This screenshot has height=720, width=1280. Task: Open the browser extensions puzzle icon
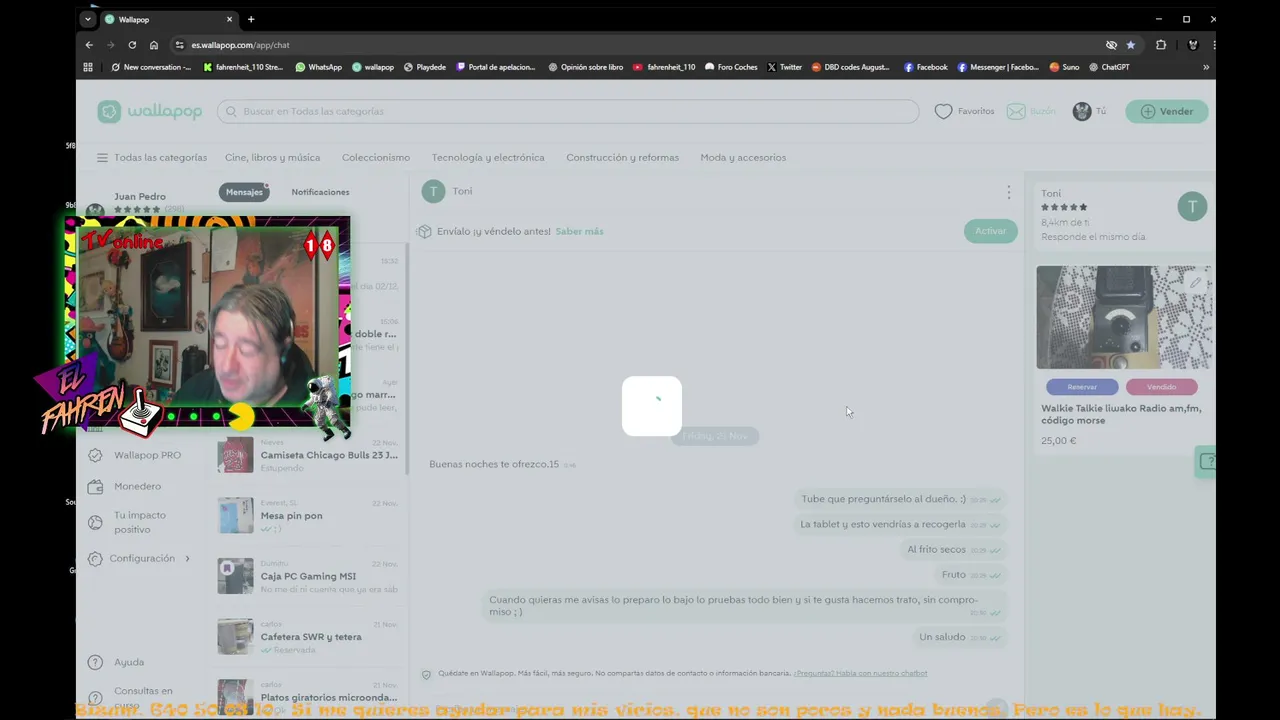(1161, 45)
